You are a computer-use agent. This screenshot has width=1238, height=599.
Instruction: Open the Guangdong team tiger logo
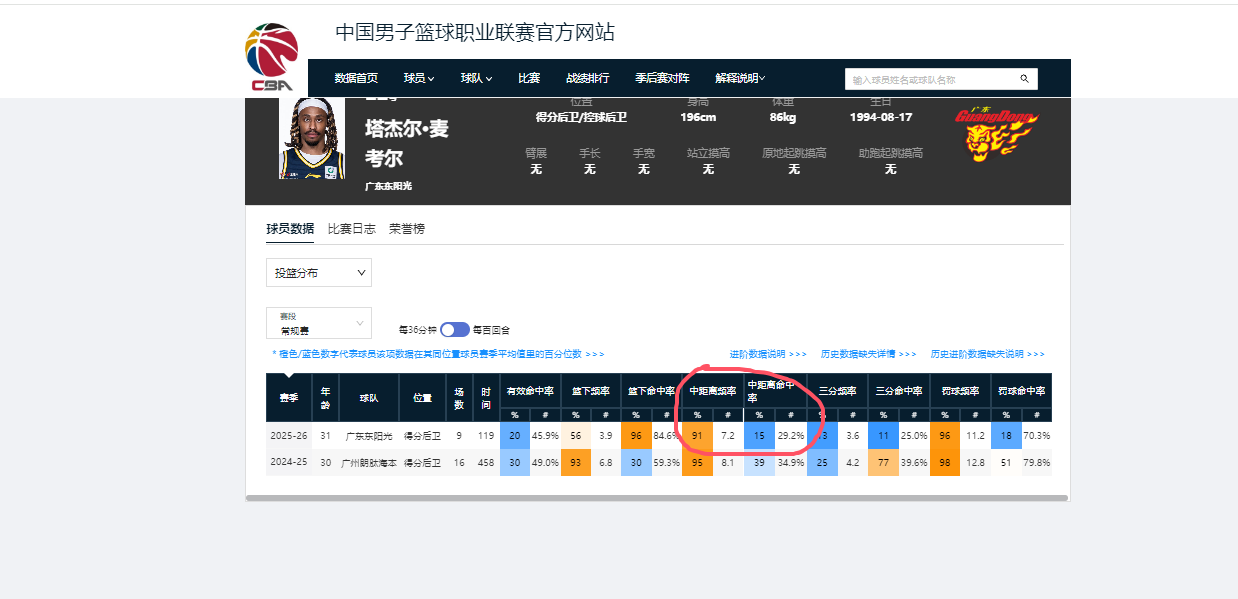[x=996, y=134]
